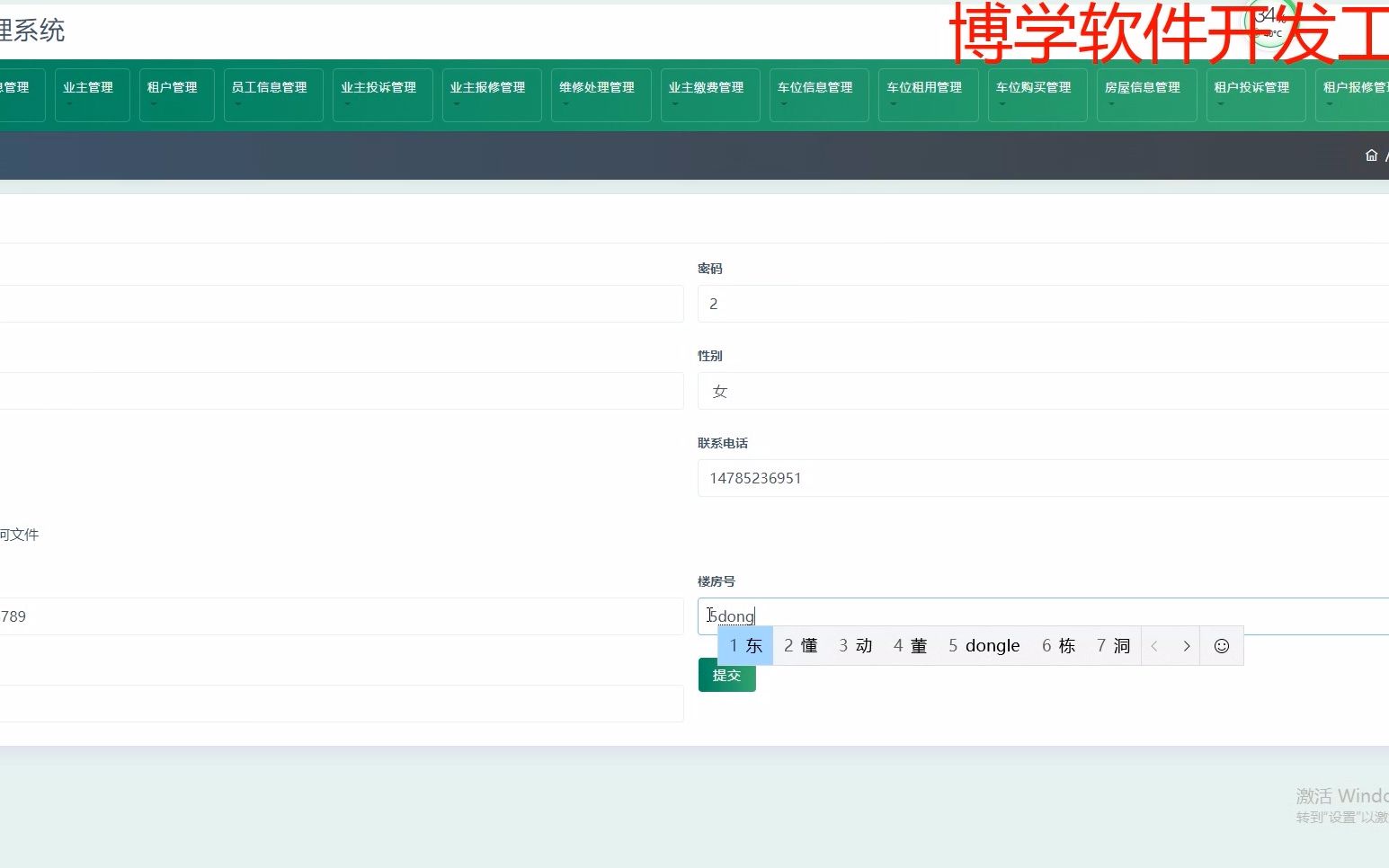Click the home breadcrumb icon

point(1371,155)
